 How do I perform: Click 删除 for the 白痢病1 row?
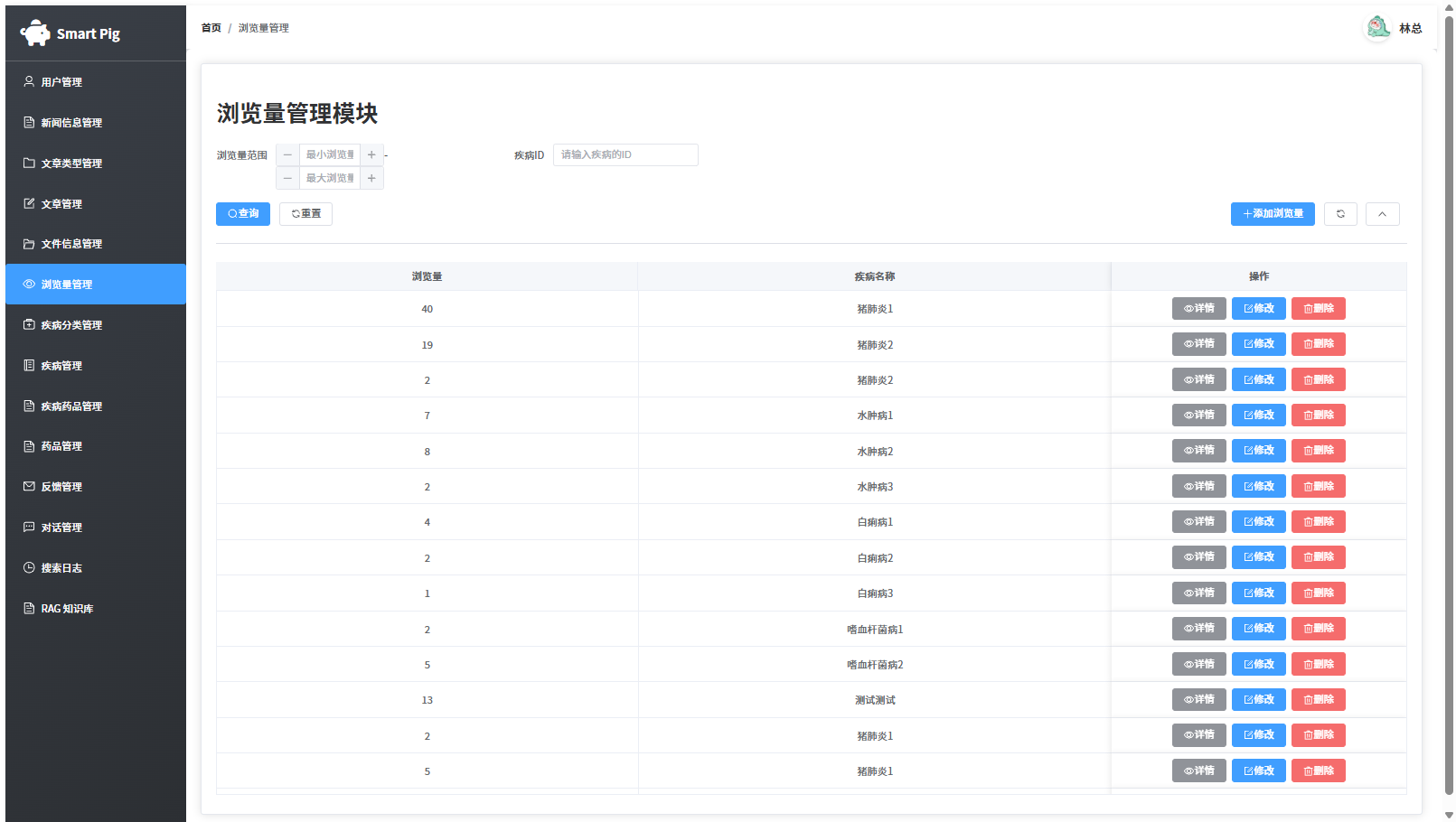pos(1319,521)
